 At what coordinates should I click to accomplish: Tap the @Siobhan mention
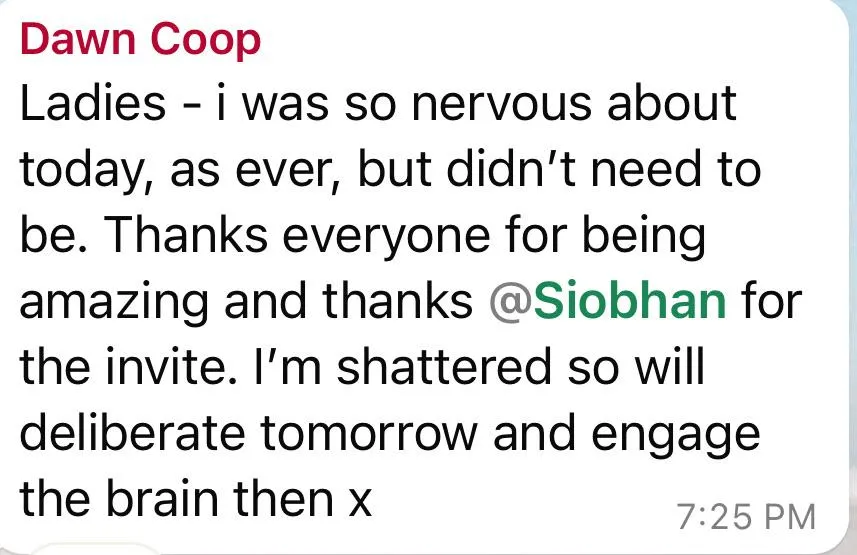click(x=607, y=300)
